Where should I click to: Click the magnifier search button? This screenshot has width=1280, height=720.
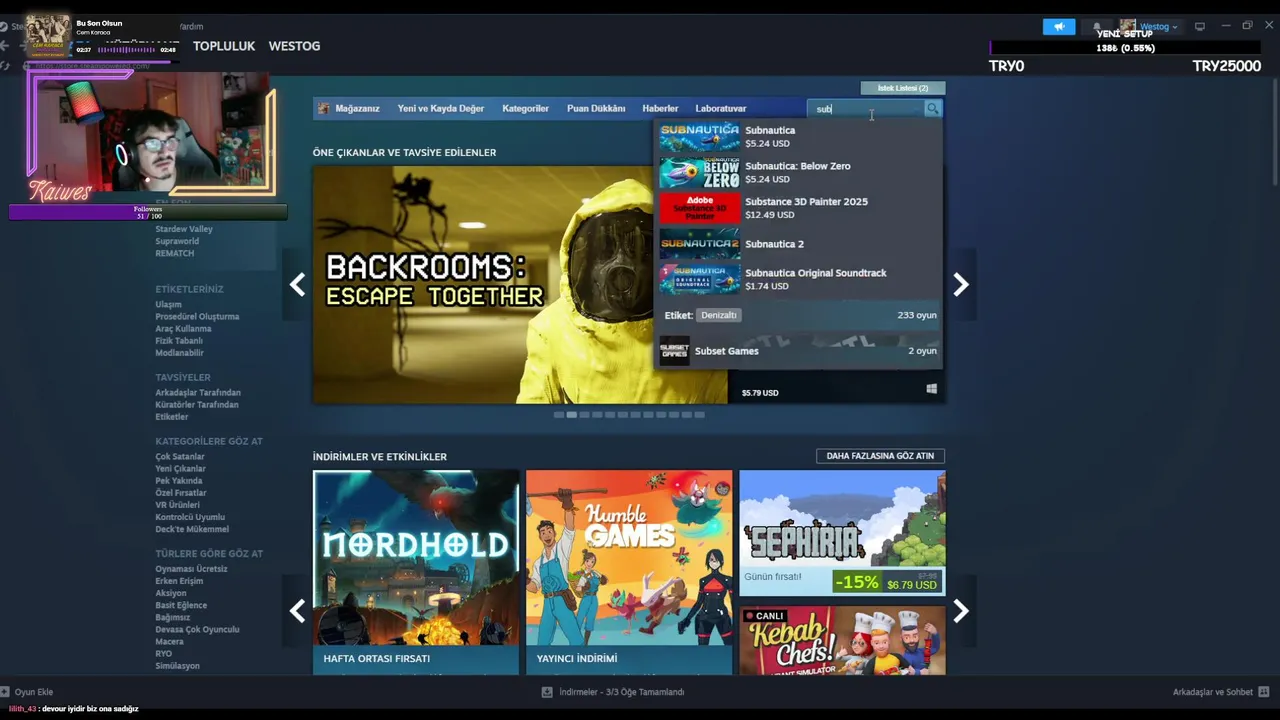click(x=932, y=108)
